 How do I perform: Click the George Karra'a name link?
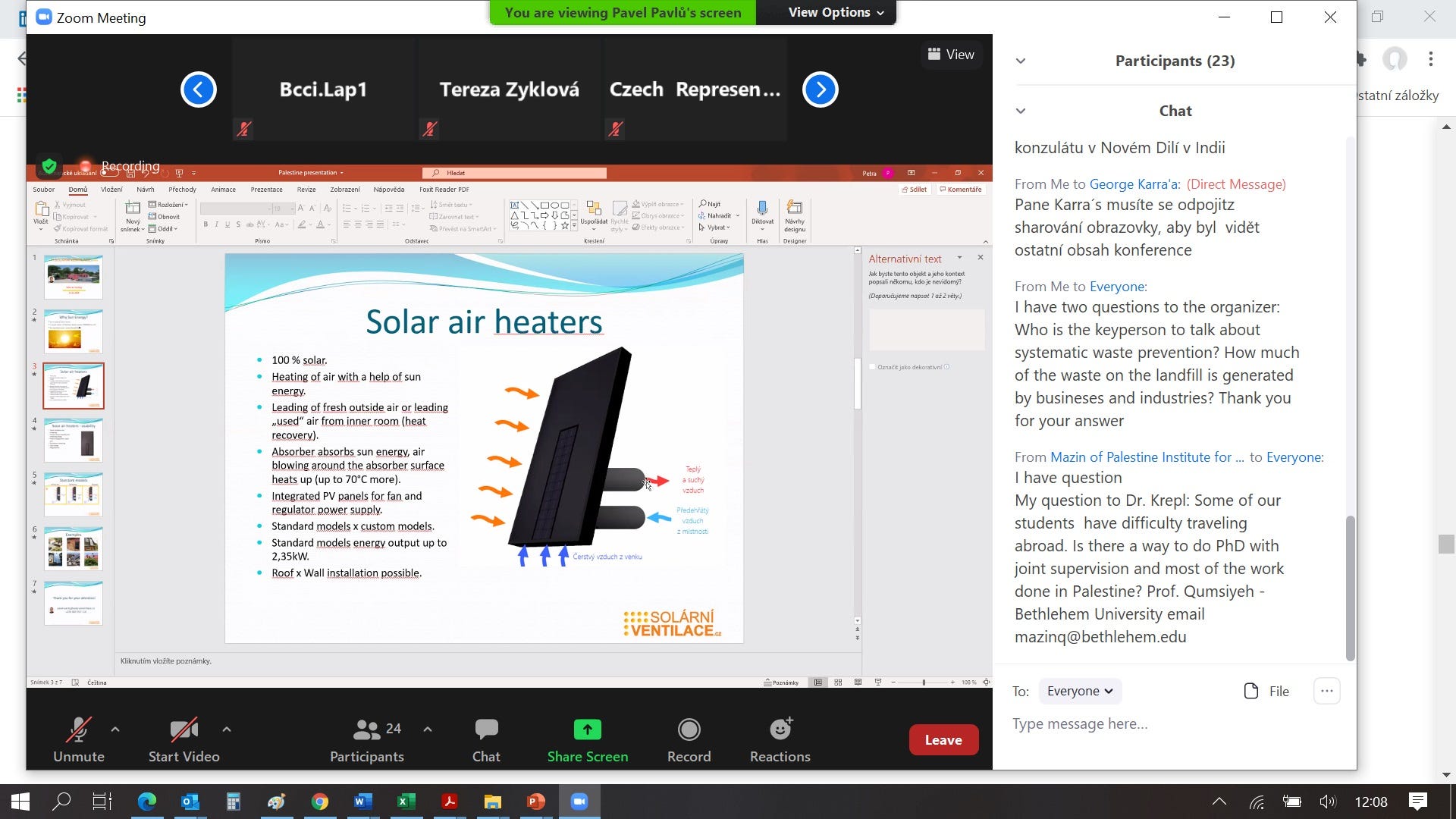click(x=1134, y=184)
